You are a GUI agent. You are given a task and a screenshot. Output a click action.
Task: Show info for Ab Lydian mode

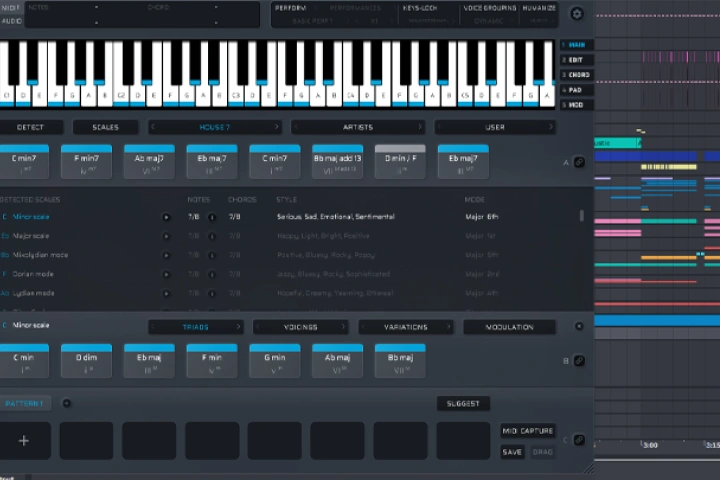pyautogui.click(x=212, y=294)
